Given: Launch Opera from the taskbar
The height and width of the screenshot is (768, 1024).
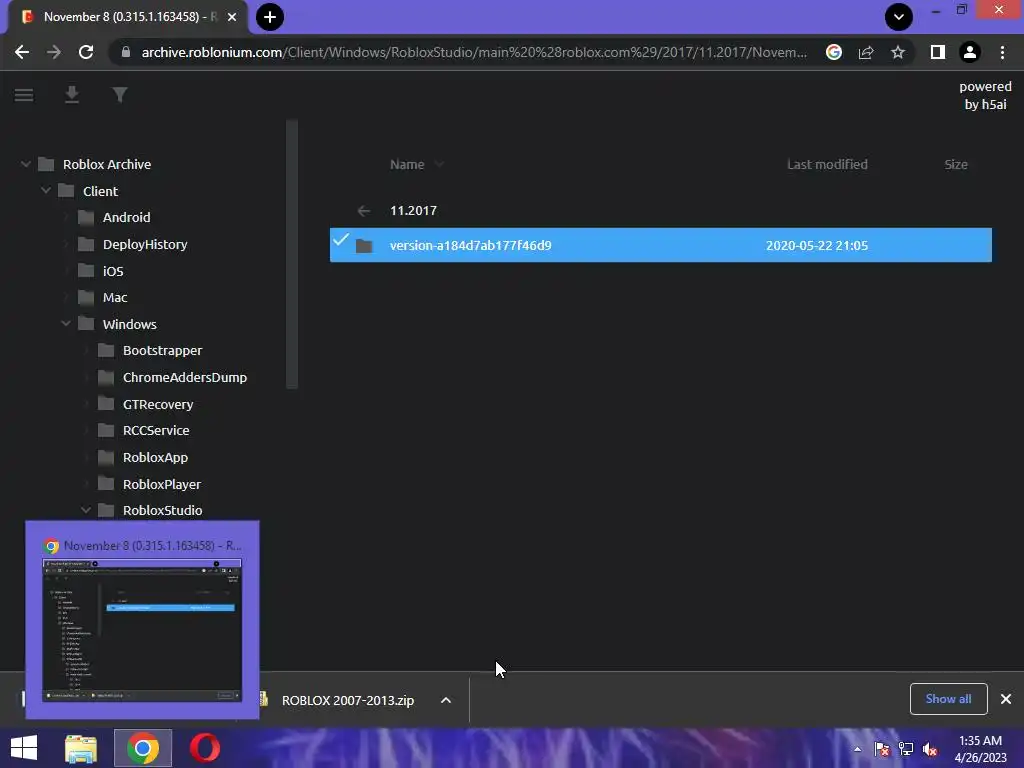Looking at the screenshot, I should (x=204, y=748).
